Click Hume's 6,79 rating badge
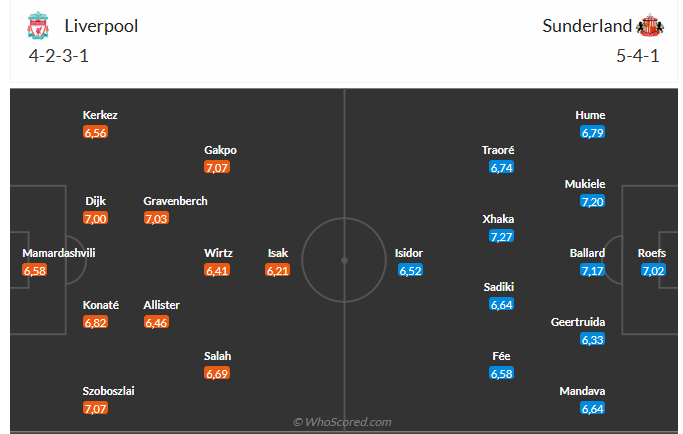This screenshot has width=683, height=434. 592,132
